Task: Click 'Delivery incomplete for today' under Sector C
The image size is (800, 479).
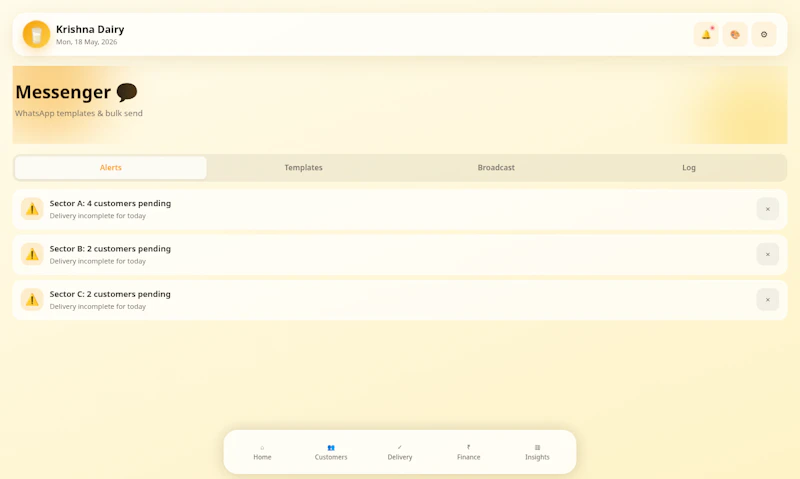Action: [97, 307]
